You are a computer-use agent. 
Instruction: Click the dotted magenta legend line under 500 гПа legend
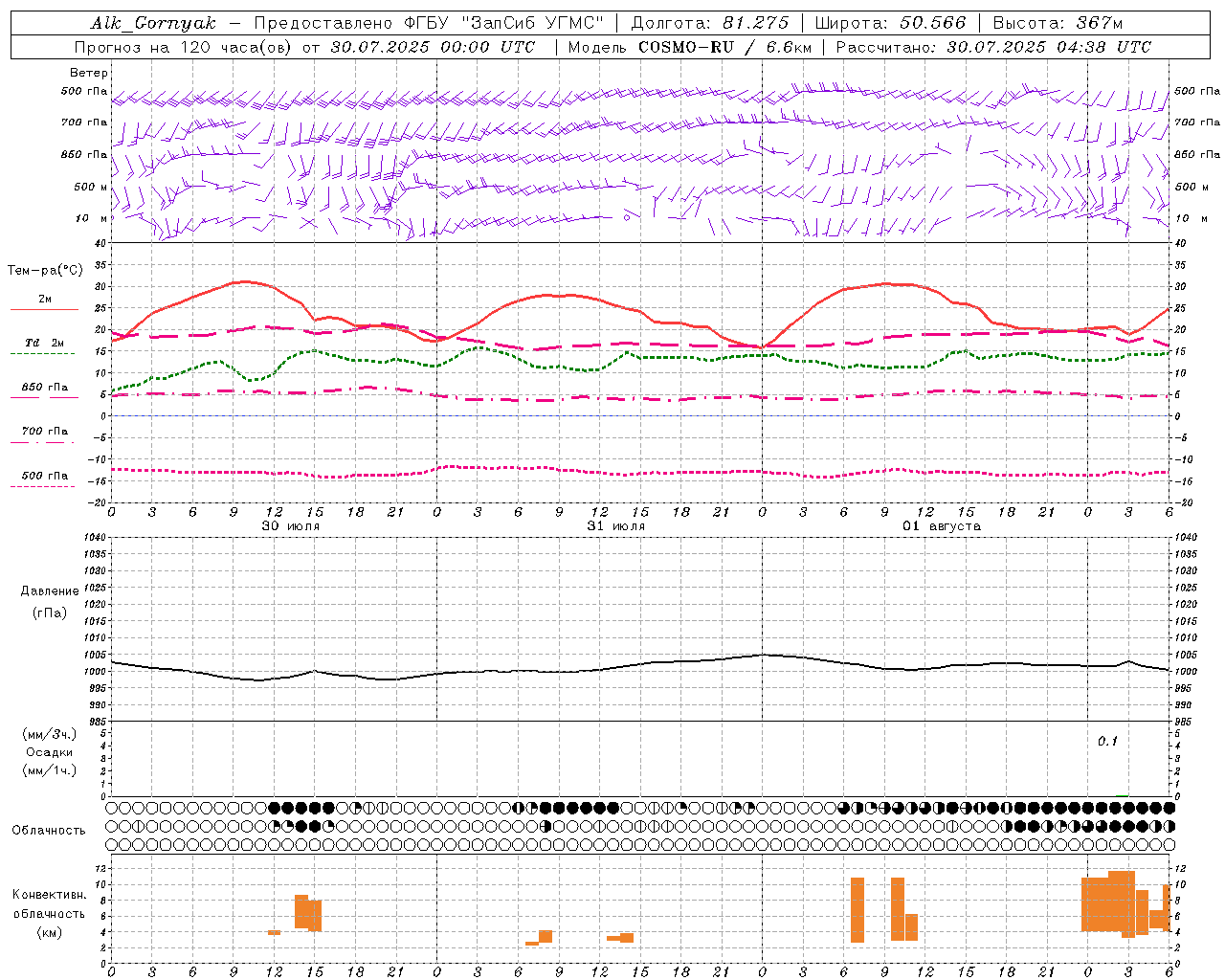44,486
